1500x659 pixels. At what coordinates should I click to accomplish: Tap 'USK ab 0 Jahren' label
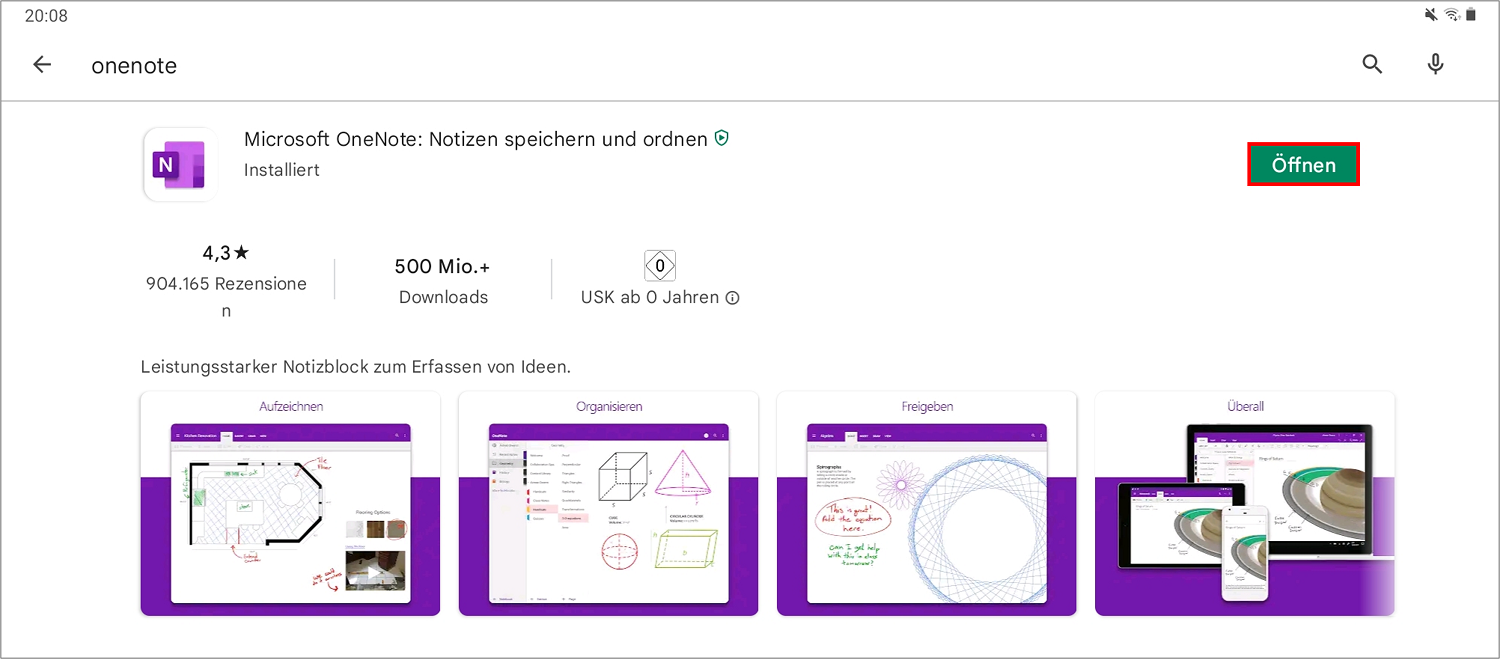coord(650,298)
